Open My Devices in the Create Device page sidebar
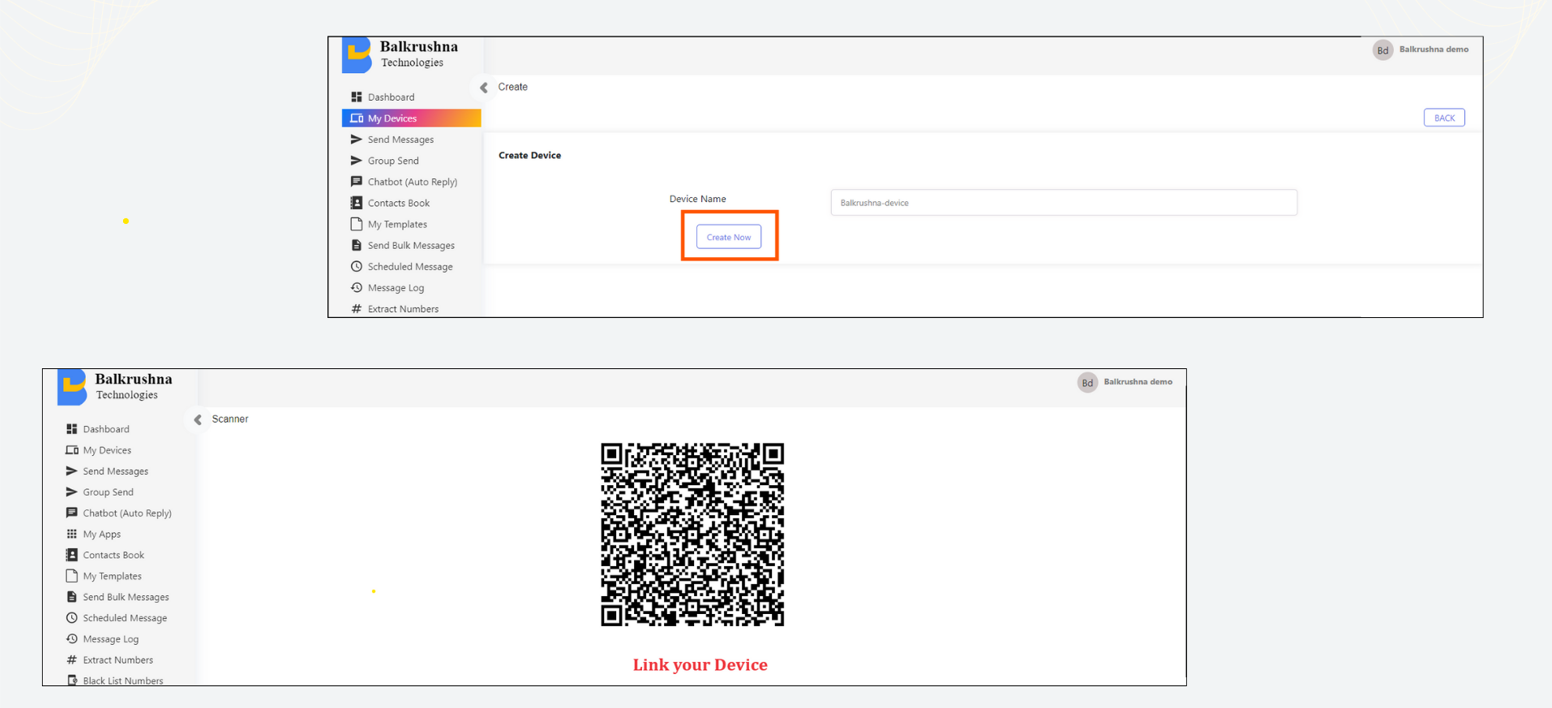1552x708 pixels. 411,118
